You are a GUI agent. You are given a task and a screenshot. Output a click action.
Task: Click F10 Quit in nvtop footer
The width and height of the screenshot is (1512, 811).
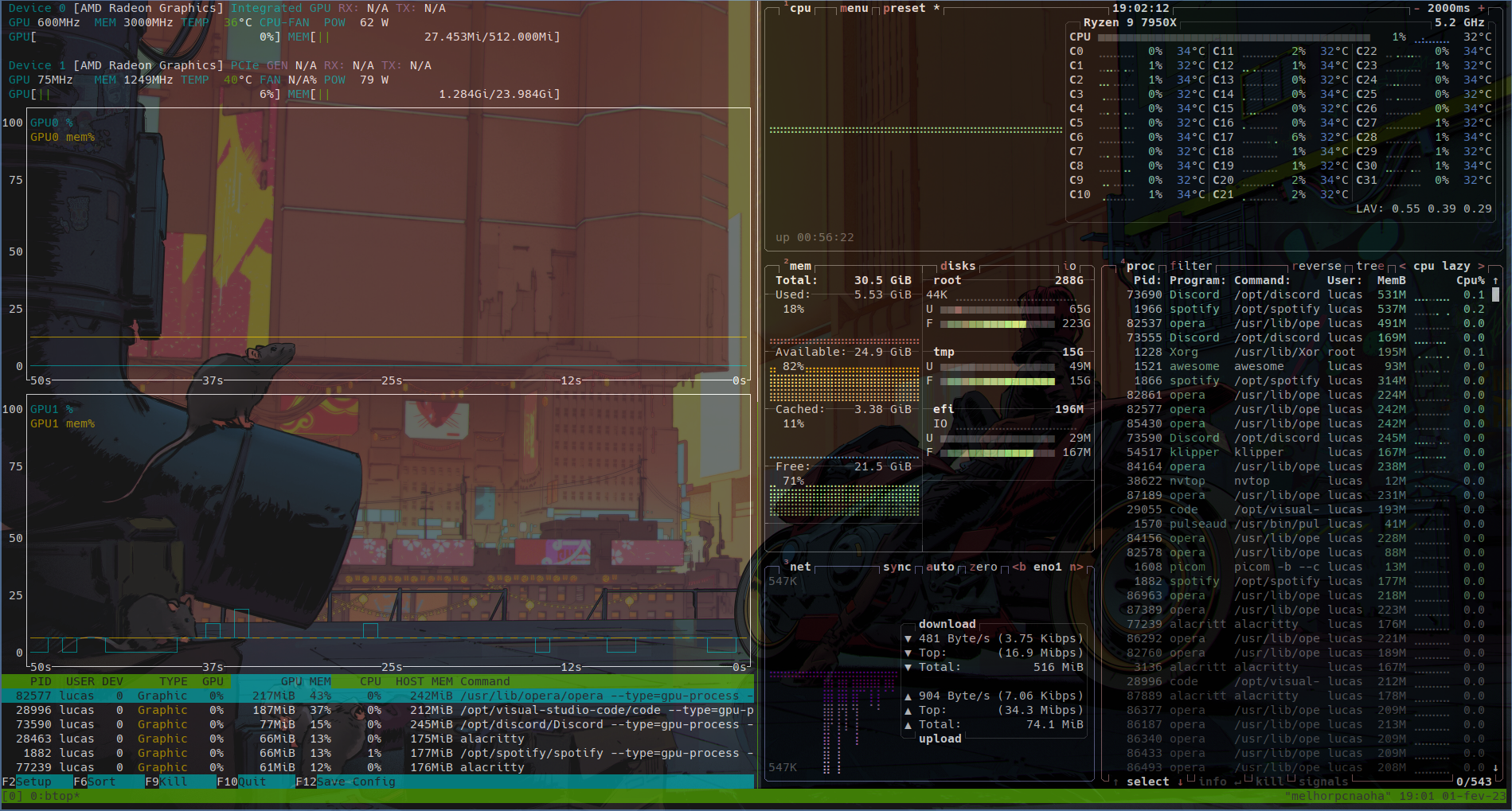click(241, 782)
